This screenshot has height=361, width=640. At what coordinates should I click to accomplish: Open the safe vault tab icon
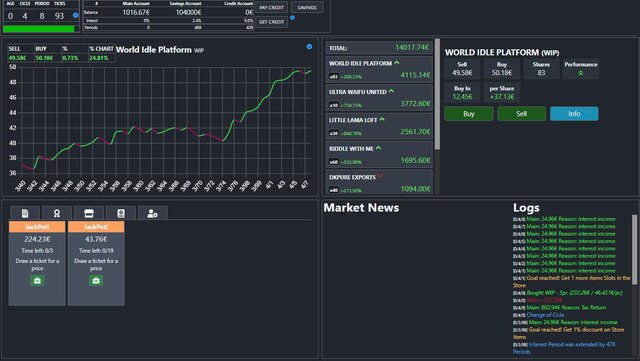tap(120, 213)
